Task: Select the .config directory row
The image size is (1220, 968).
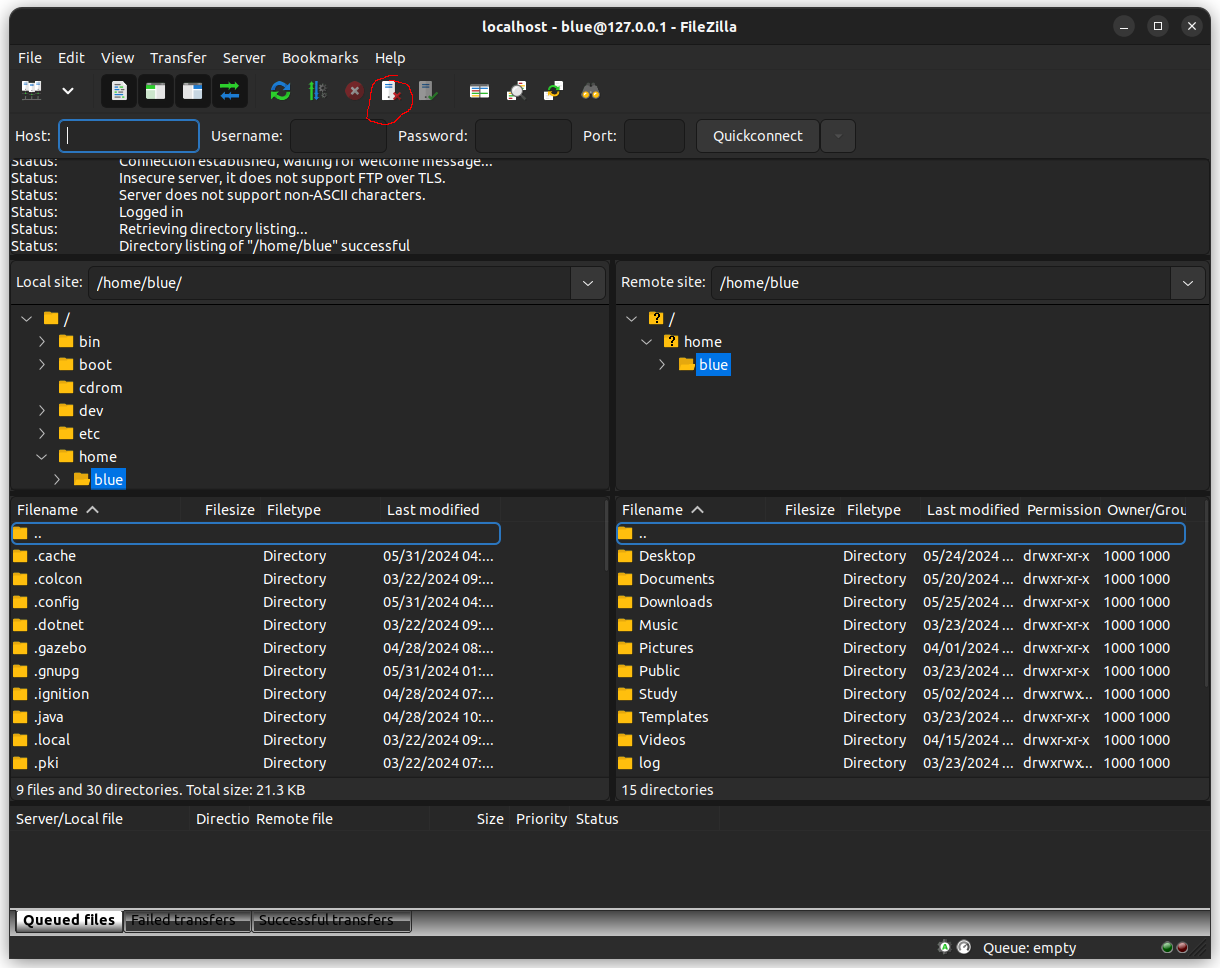Action: (x=256, y=602)
